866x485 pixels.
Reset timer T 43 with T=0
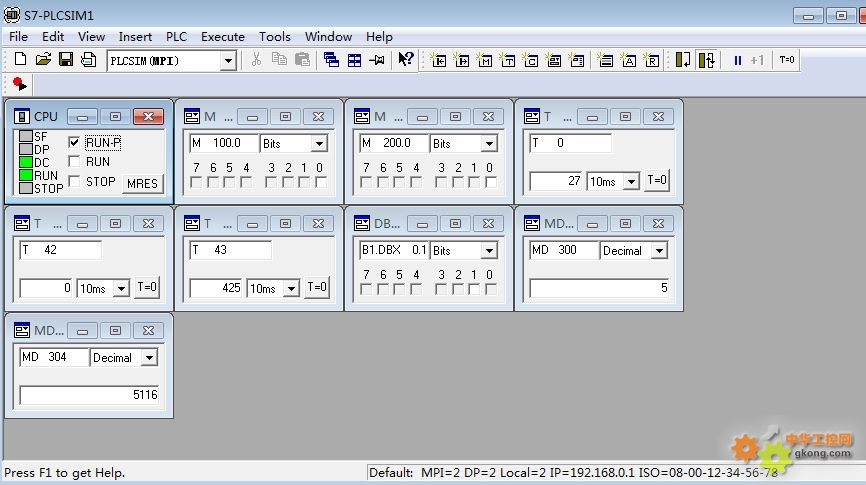pos(317,287)
